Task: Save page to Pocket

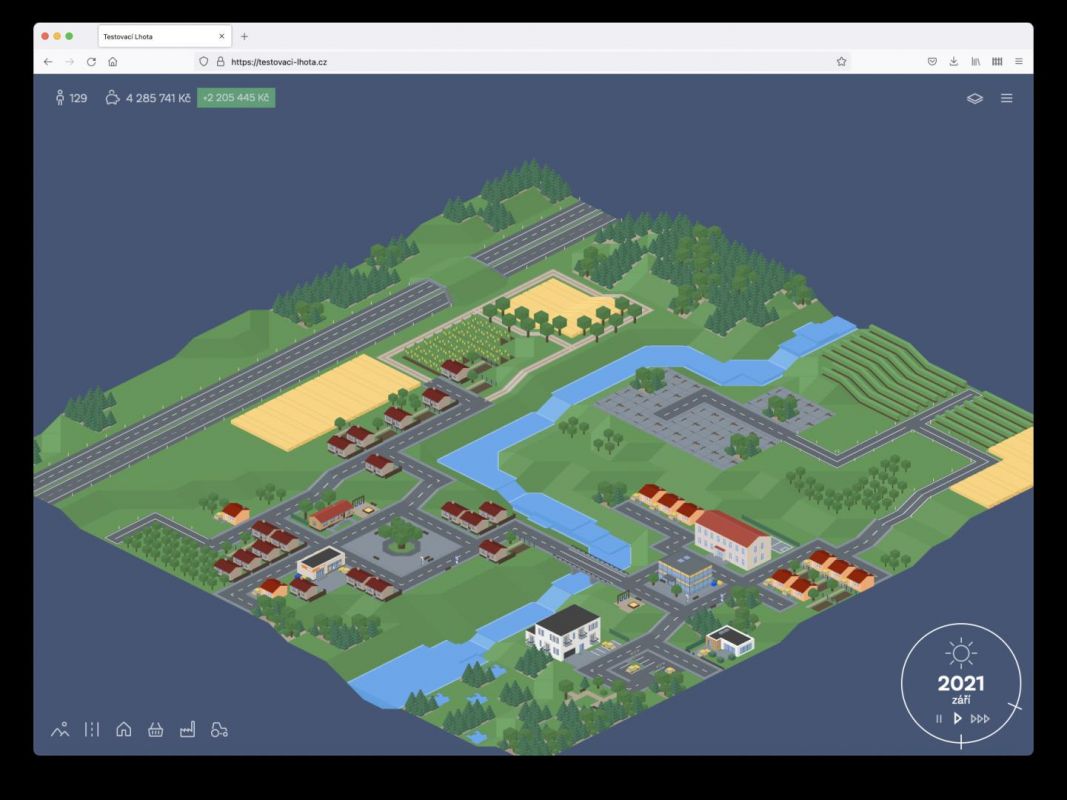Action: tap(932, 61)
